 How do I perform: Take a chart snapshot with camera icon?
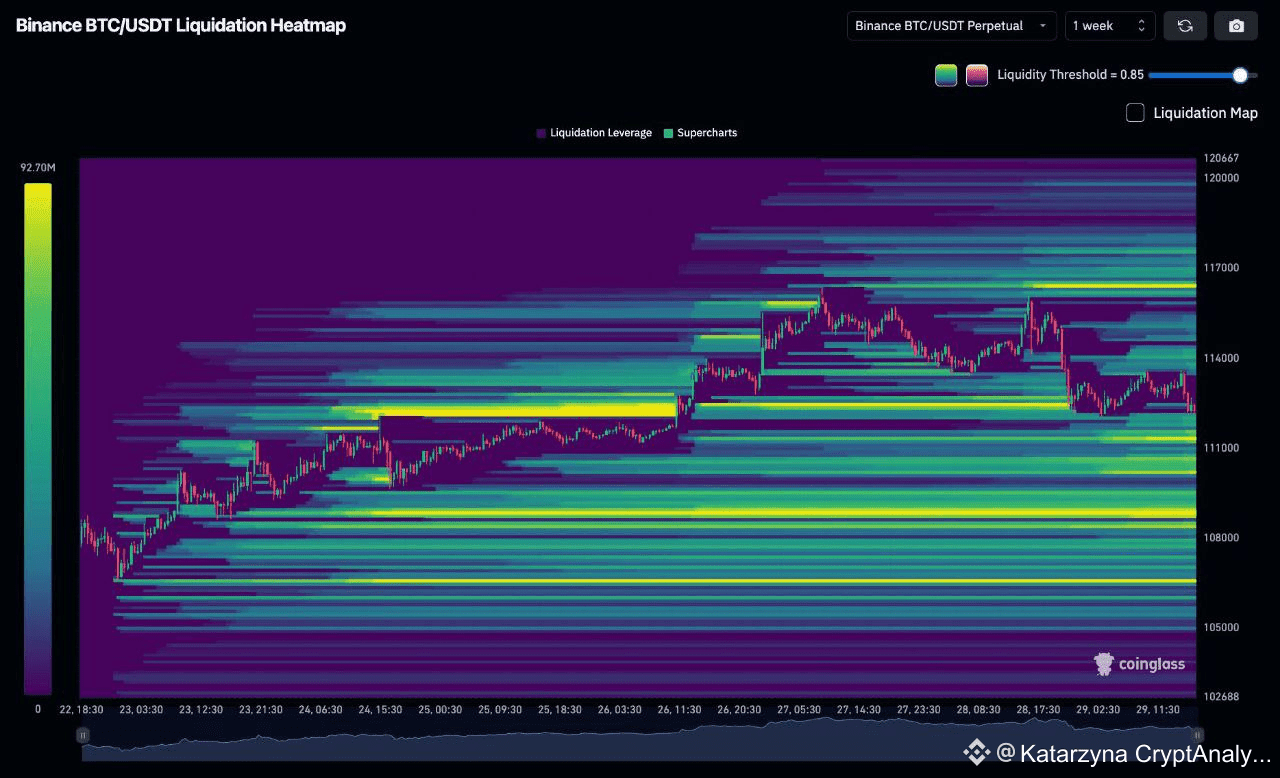coord(1236,26)
